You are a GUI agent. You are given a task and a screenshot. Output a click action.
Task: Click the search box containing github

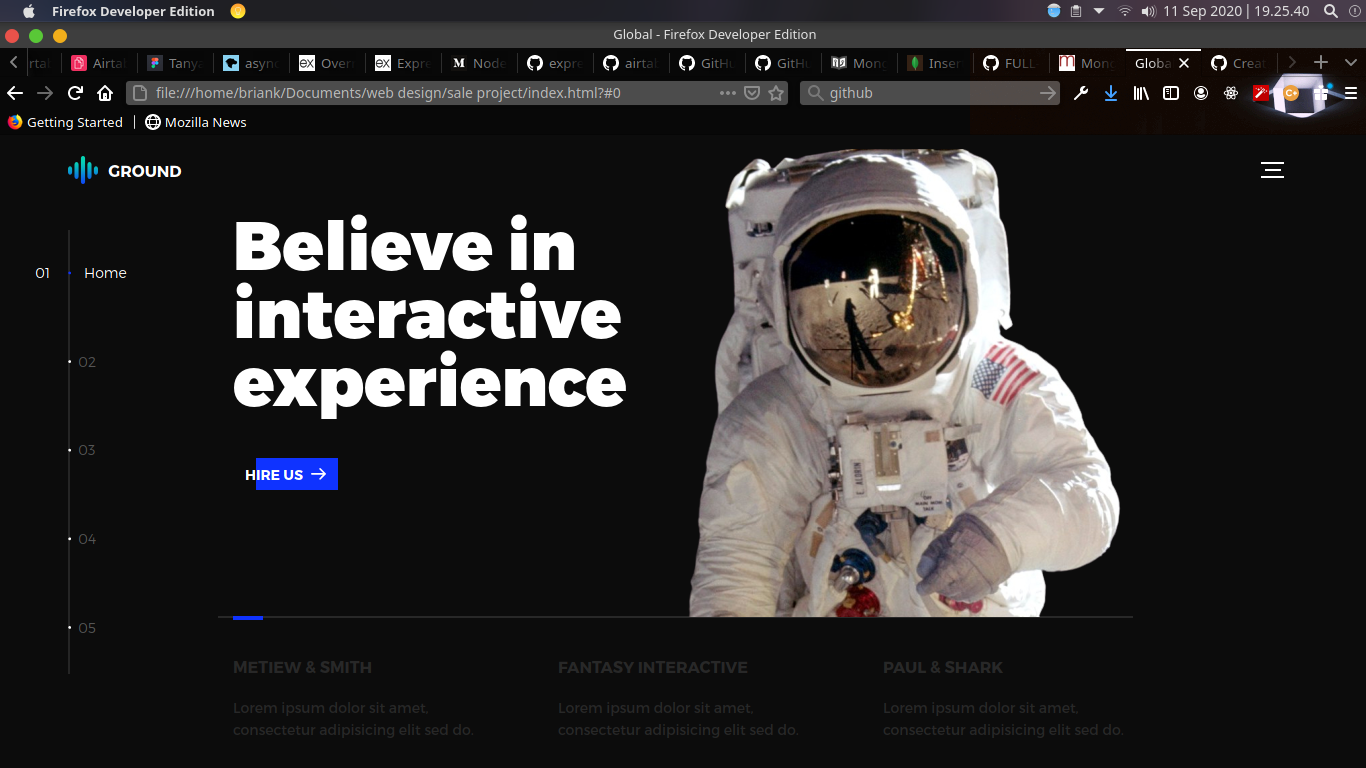click(x=930, y=93)
